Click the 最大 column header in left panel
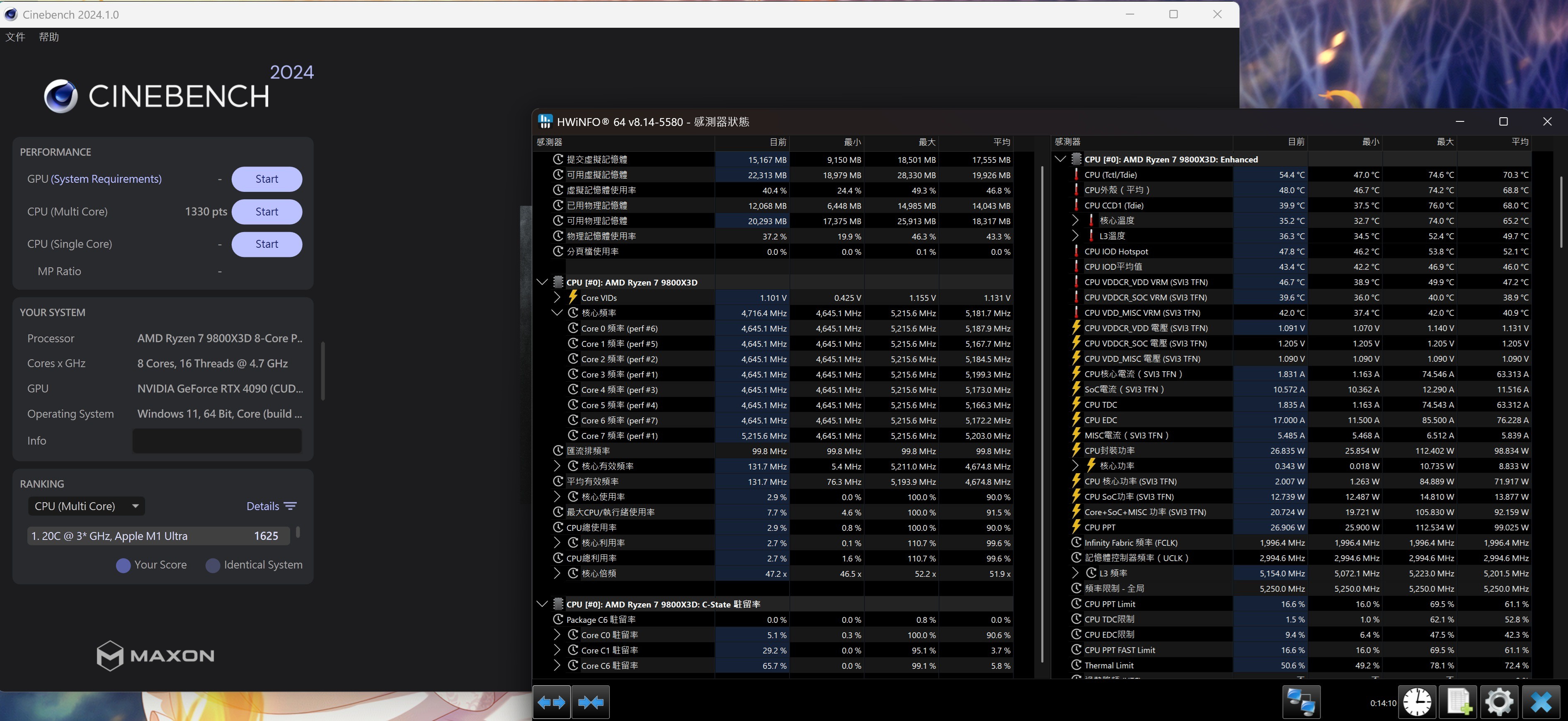The image size is (1568, 721). coord(901,143)
